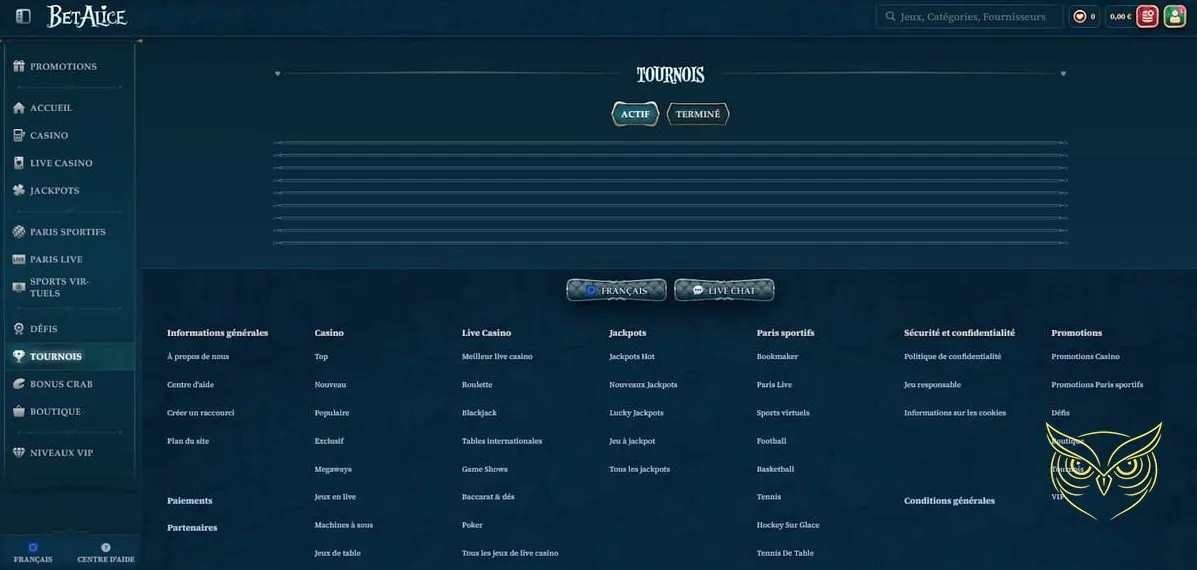Image resolution: width=1197 pixels, height=570 pixels.
Task: Select Live Casino in the sidebar menu
Action: point(61,163)
